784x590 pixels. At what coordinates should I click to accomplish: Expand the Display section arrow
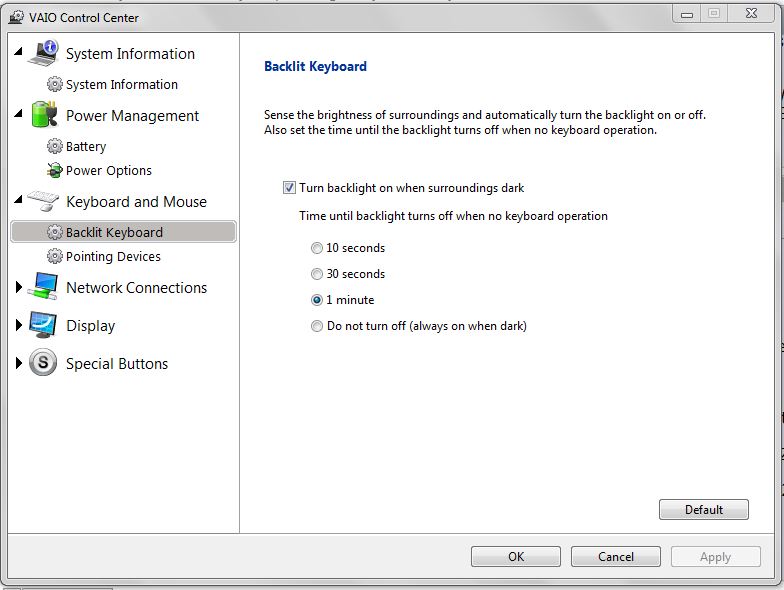coord(18,325)
